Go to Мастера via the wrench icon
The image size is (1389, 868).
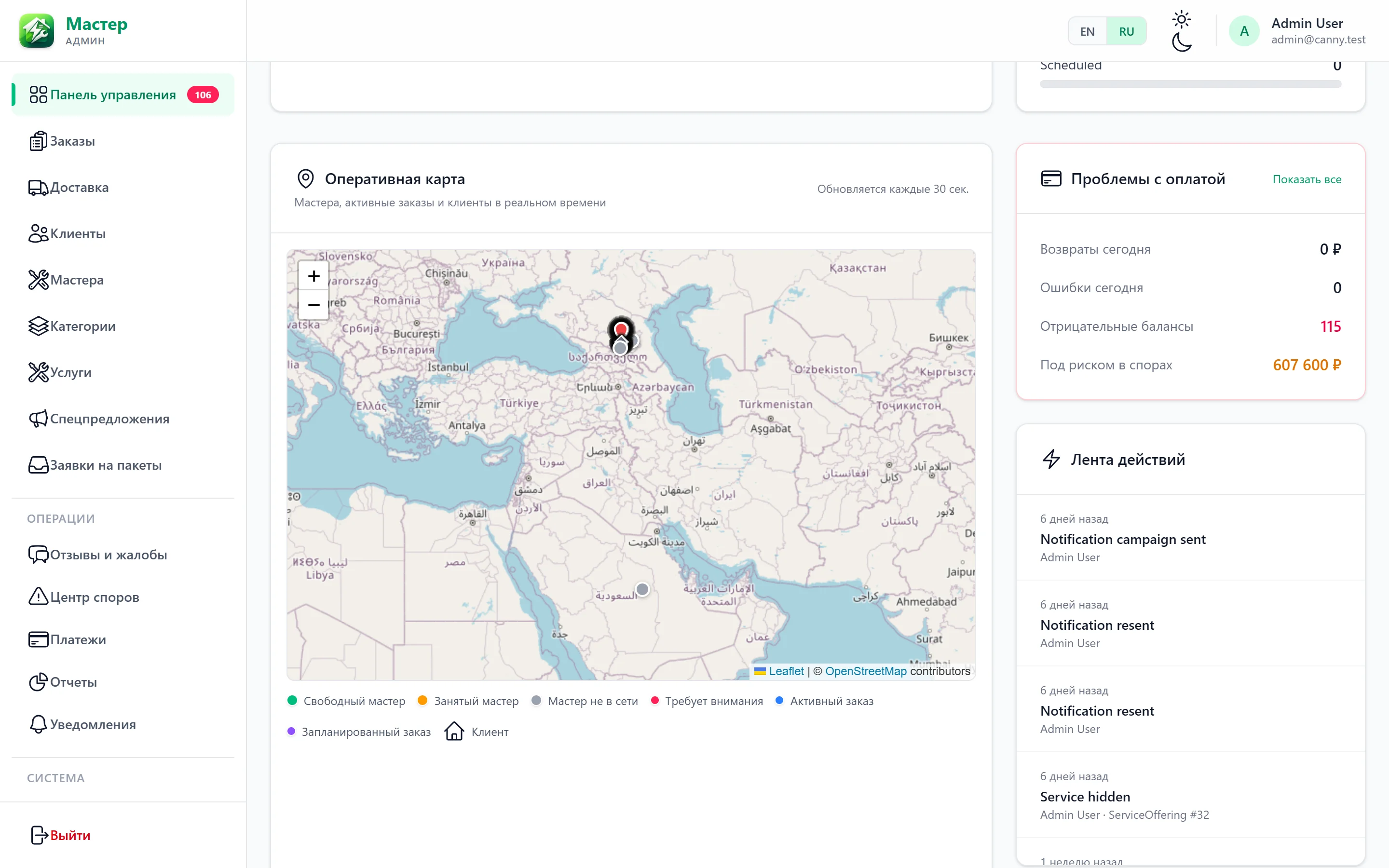[x=38, y=280]
